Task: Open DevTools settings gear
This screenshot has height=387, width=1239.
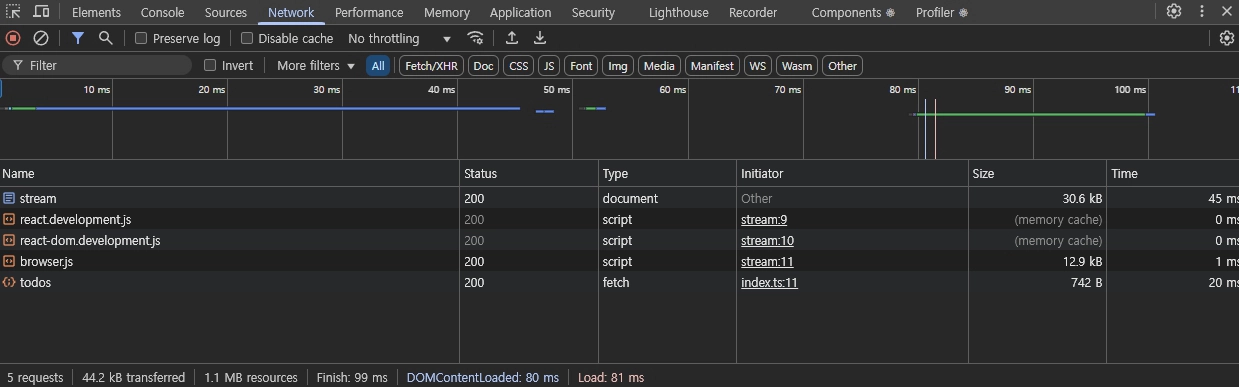Action: (x=1174, y=12)
